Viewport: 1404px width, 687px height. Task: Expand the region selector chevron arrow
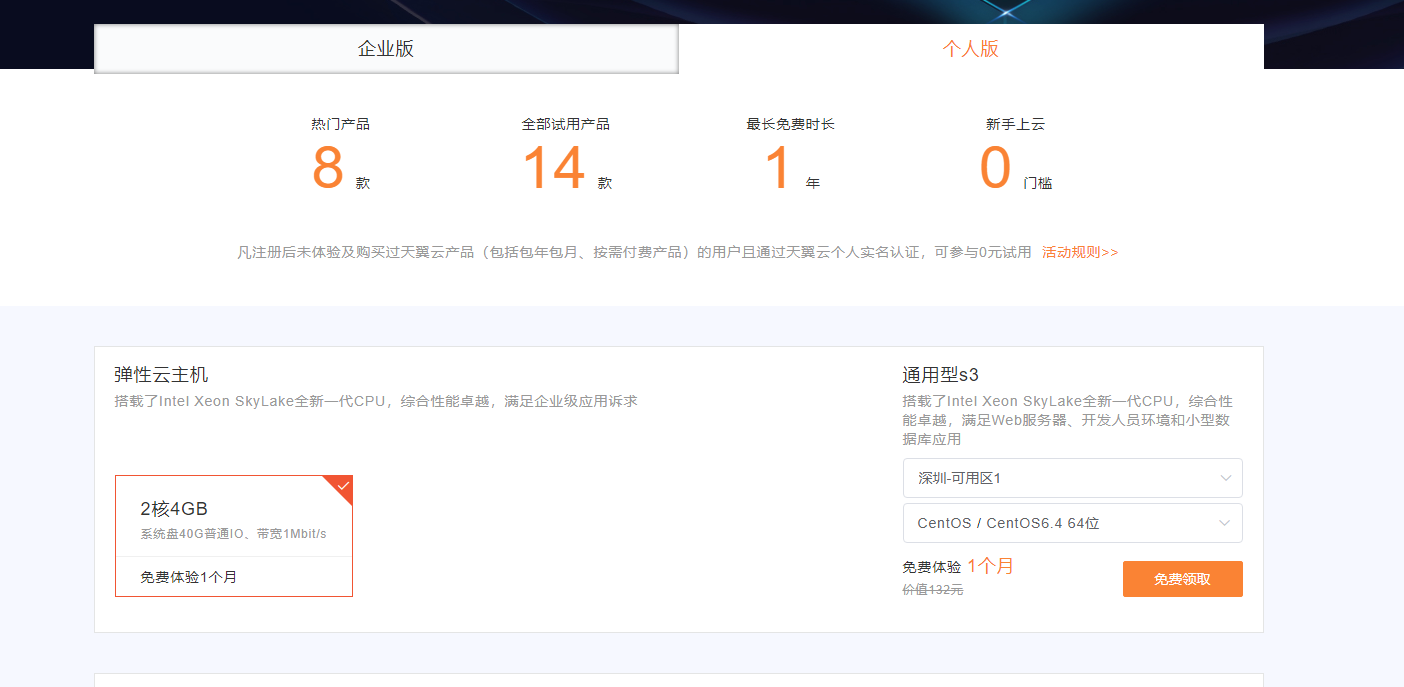click(1224, 478)
